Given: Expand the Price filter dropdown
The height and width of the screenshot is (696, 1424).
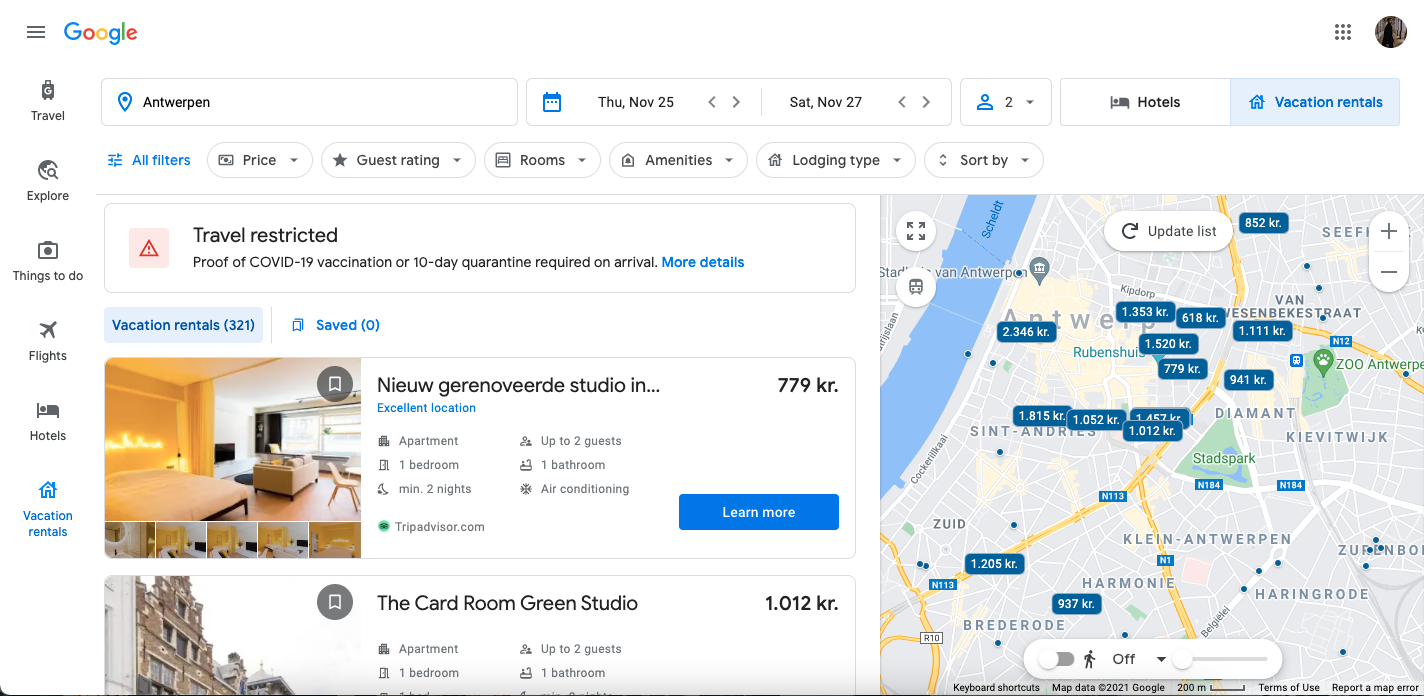Looking at the screenshot, I should click(x=260, y=160).
